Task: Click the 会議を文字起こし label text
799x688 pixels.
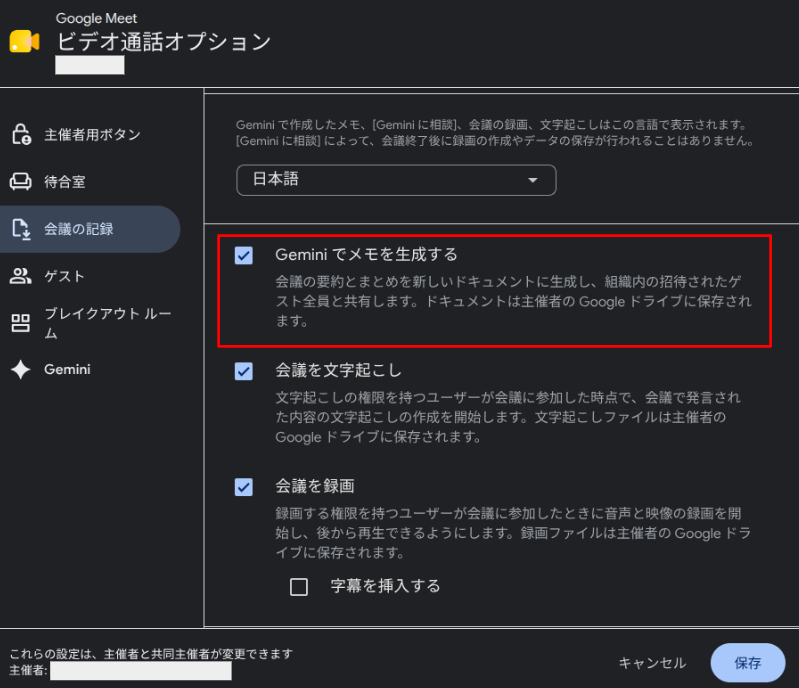Action: point(338,371)
